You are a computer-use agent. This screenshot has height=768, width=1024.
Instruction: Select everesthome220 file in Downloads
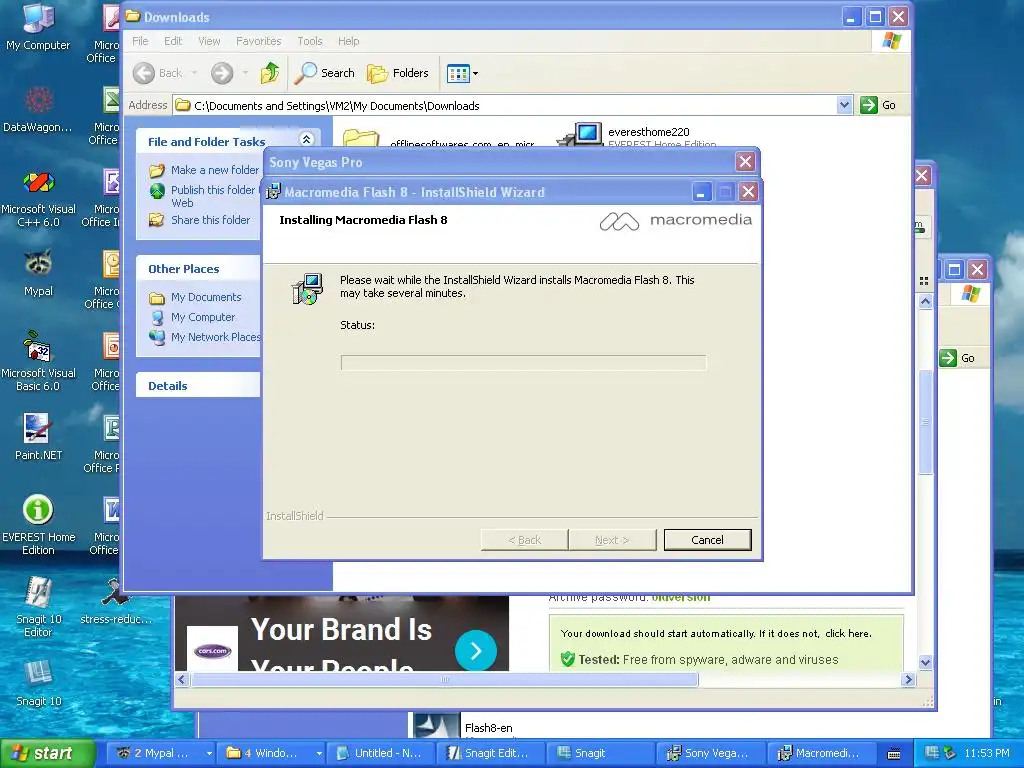[x=638, y=134]
